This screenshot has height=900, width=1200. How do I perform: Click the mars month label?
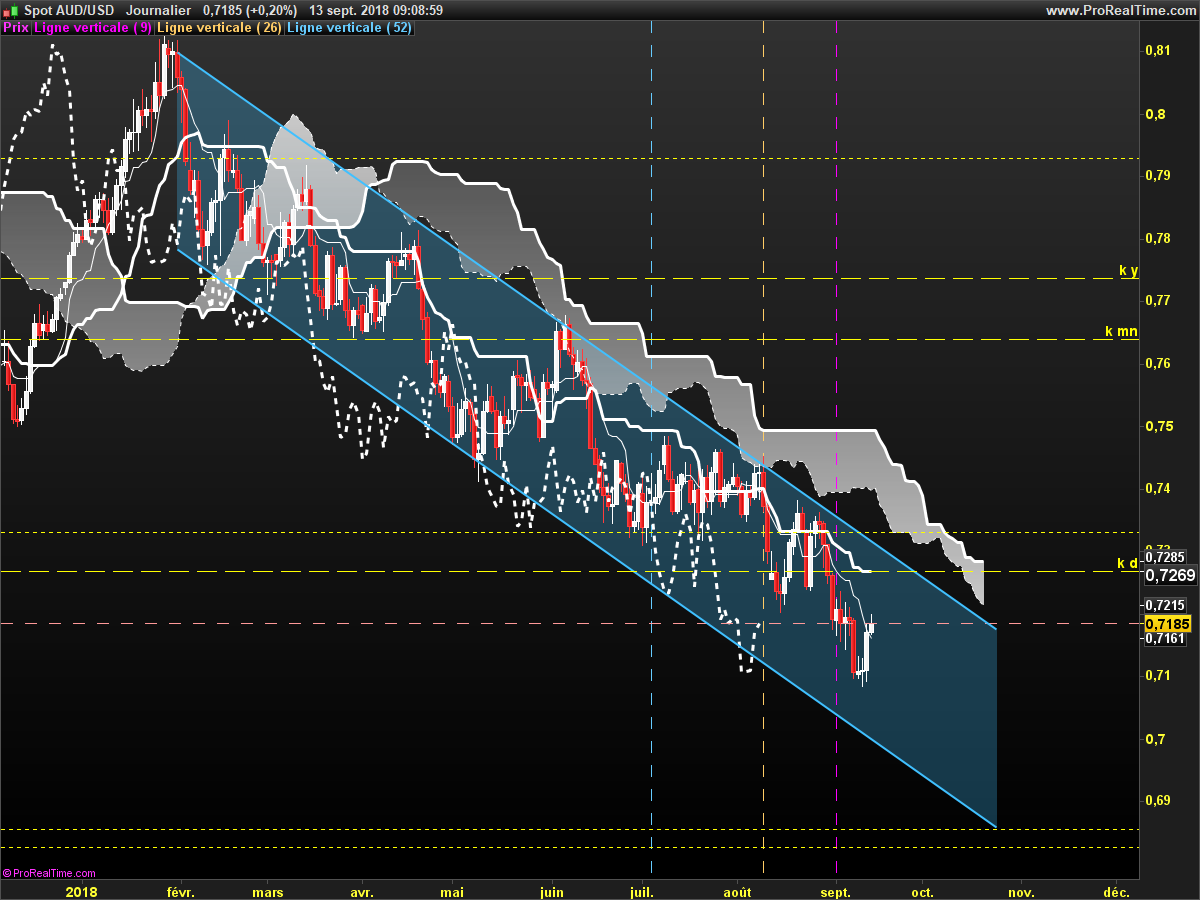tap(268, 892)
